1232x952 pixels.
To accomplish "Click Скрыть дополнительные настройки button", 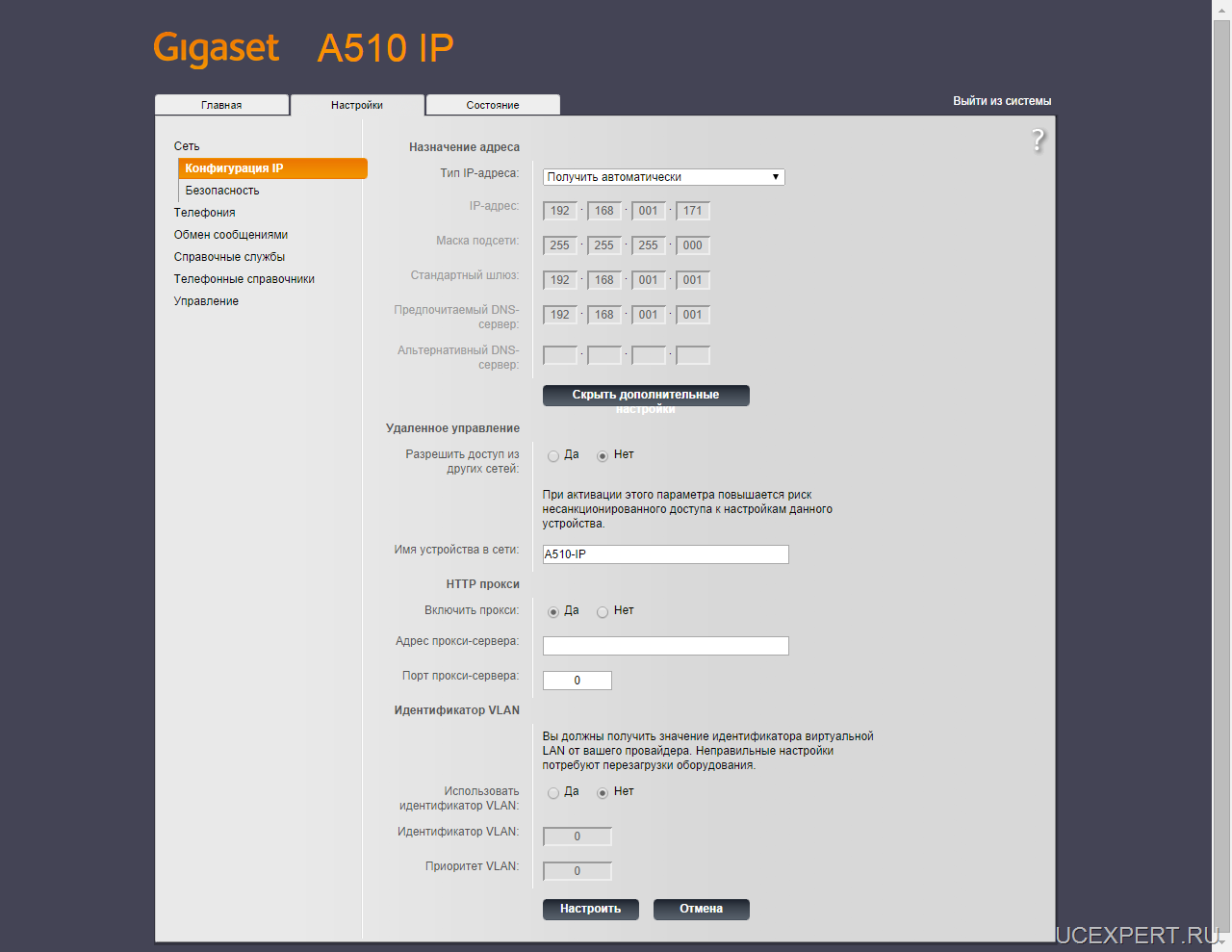I will (x=646, y=396).
